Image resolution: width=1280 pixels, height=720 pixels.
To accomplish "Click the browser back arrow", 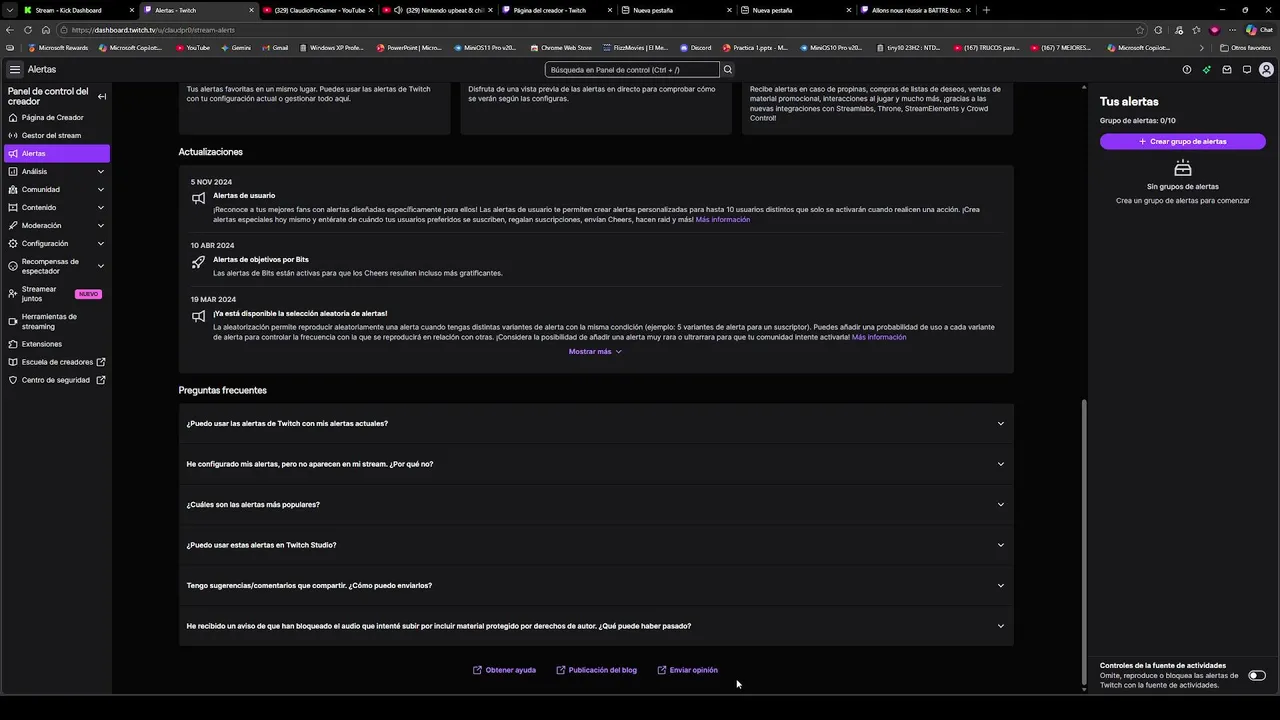I will (x=10, y=30).
